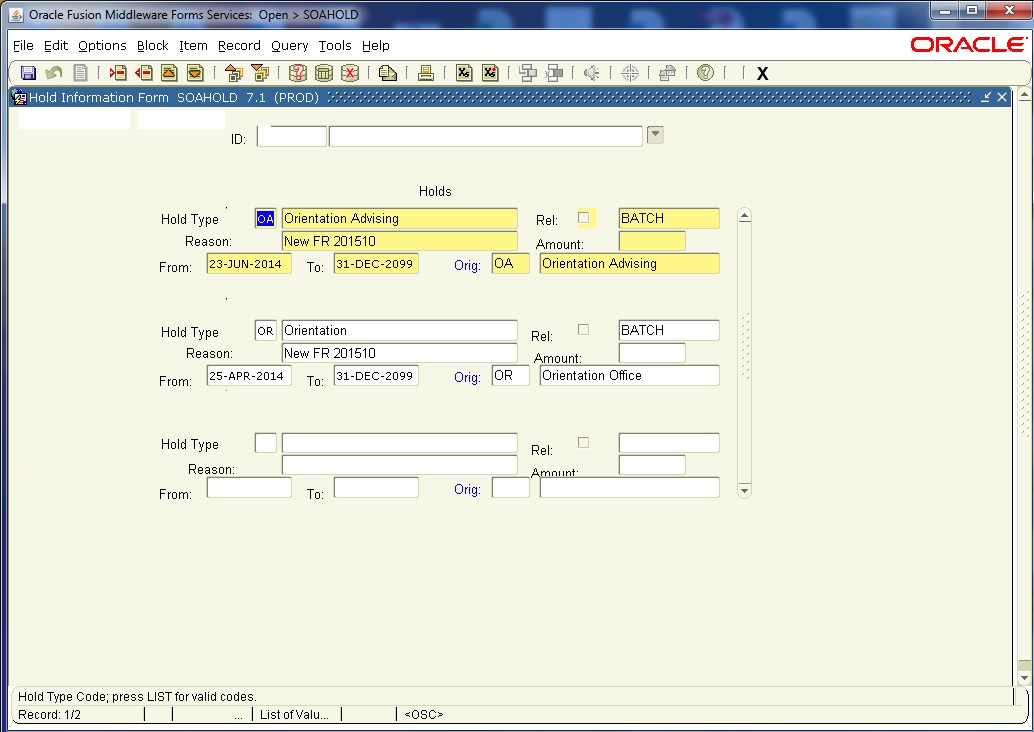Open the Options menu
Screen dimensions: 1034x732
pyautogui.click(x=102, y=46)
